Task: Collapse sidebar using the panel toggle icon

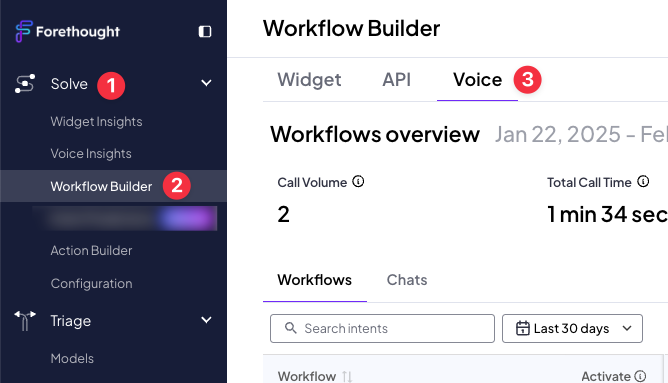Action: coord(205,32)
